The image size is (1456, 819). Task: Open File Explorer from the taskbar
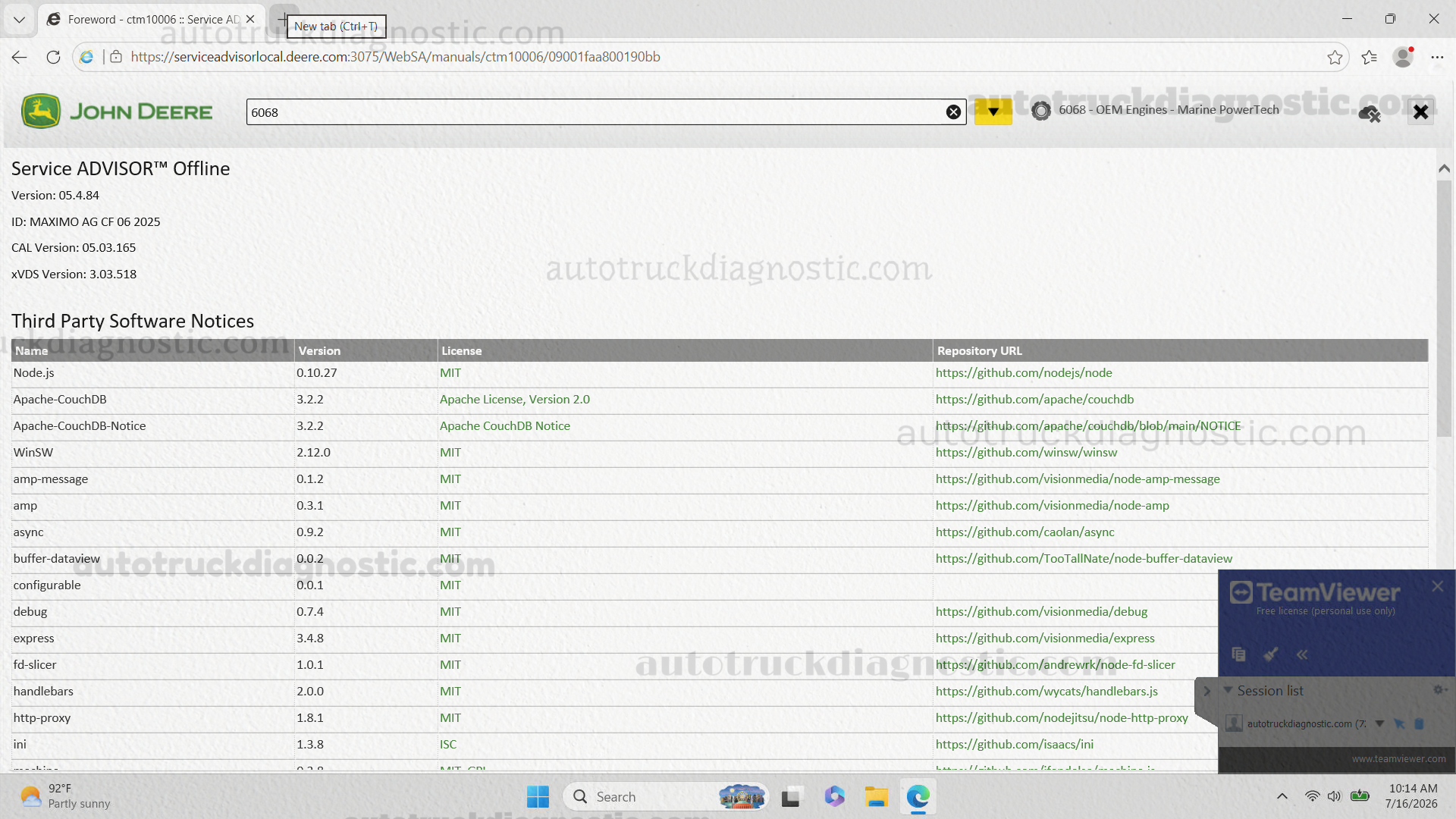click(x=876, y=797)
